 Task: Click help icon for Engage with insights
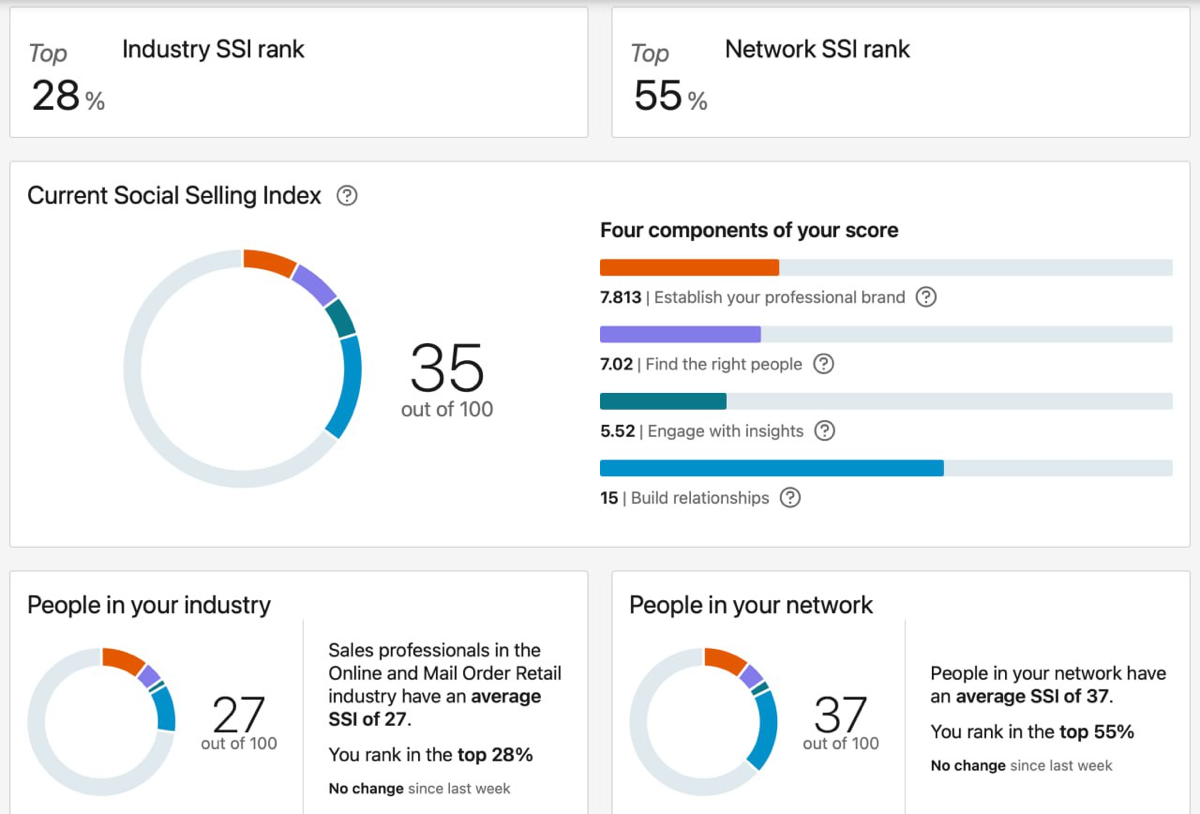click(x=825, y=431)
